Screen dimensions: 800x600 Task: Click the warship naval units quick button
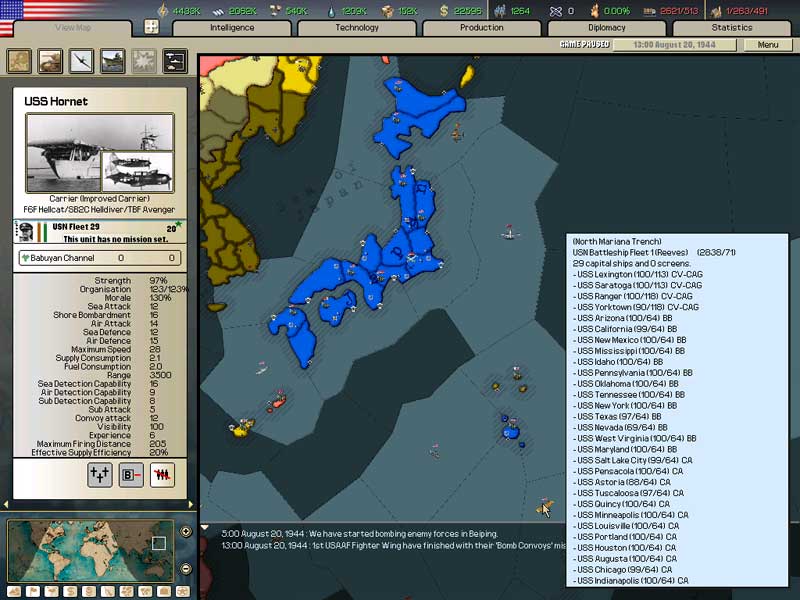click(x=112, y=61)
